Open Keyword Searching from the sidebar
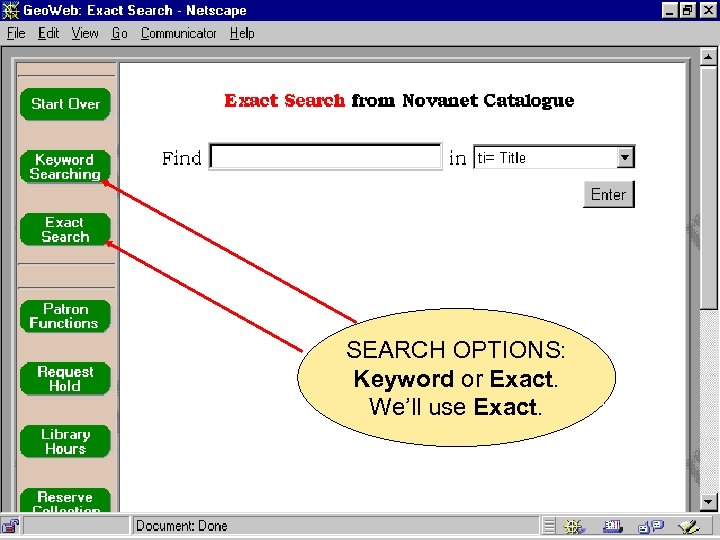The width and height of the screenshot is (720, 540). pos(65,167)
